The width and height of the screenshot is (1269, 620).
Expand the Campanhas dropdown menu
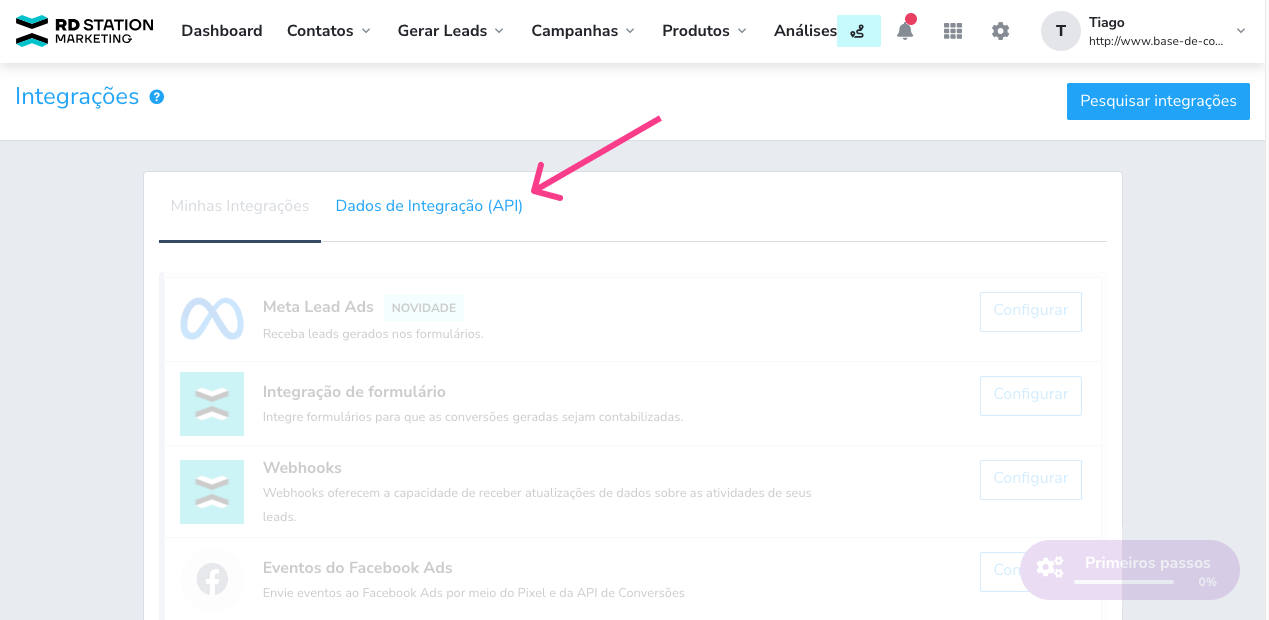point(583,31)
